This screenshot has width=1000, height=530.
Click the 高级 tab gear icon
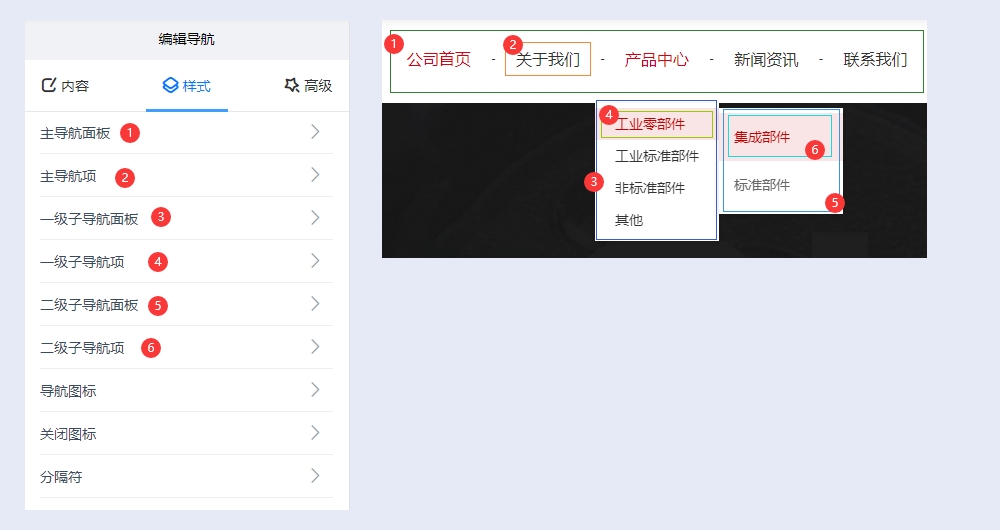[292, 86]
